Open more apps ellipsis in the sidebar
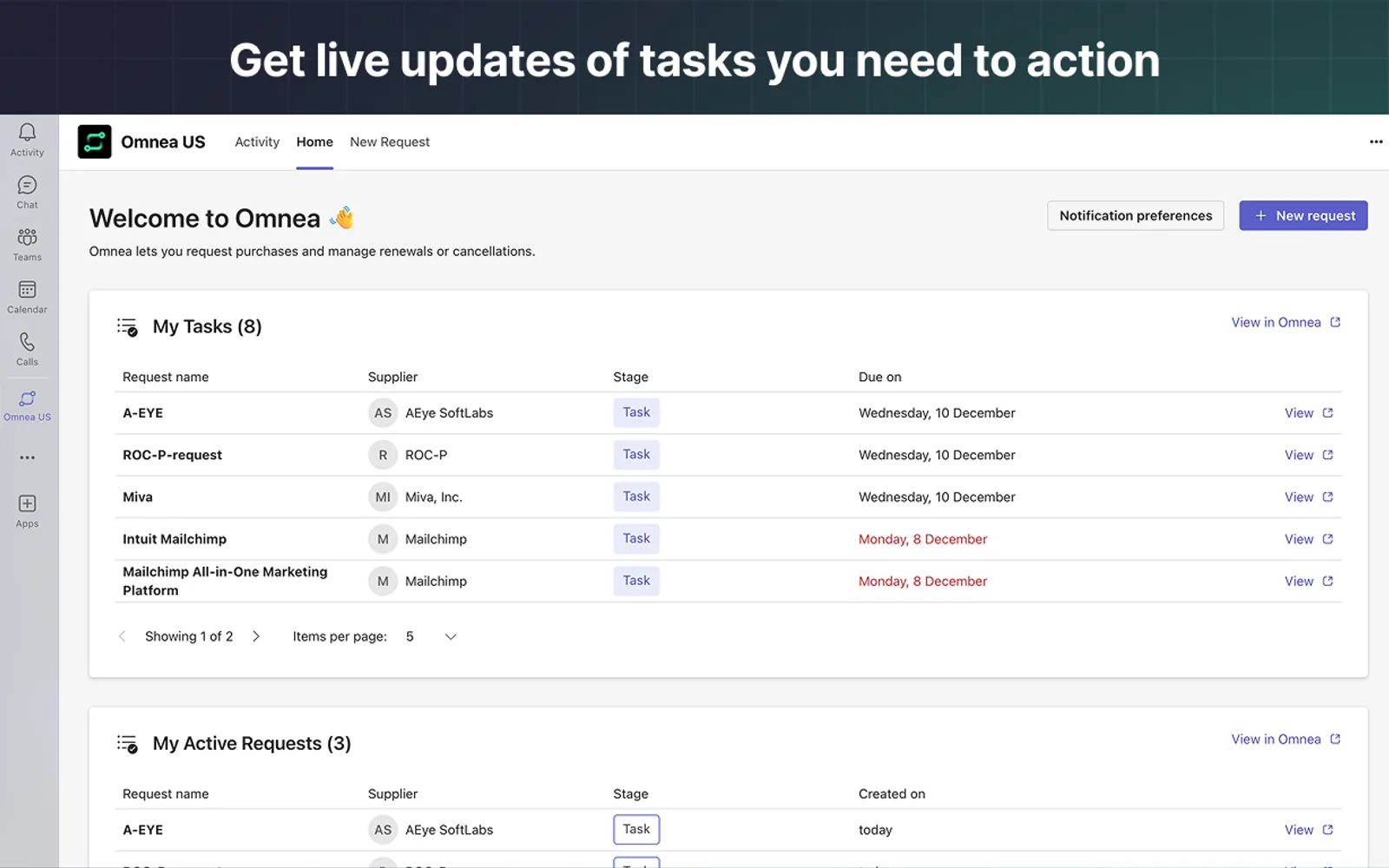The height and width of the screenshot is (868, 1389). click(x=27, y=457)
